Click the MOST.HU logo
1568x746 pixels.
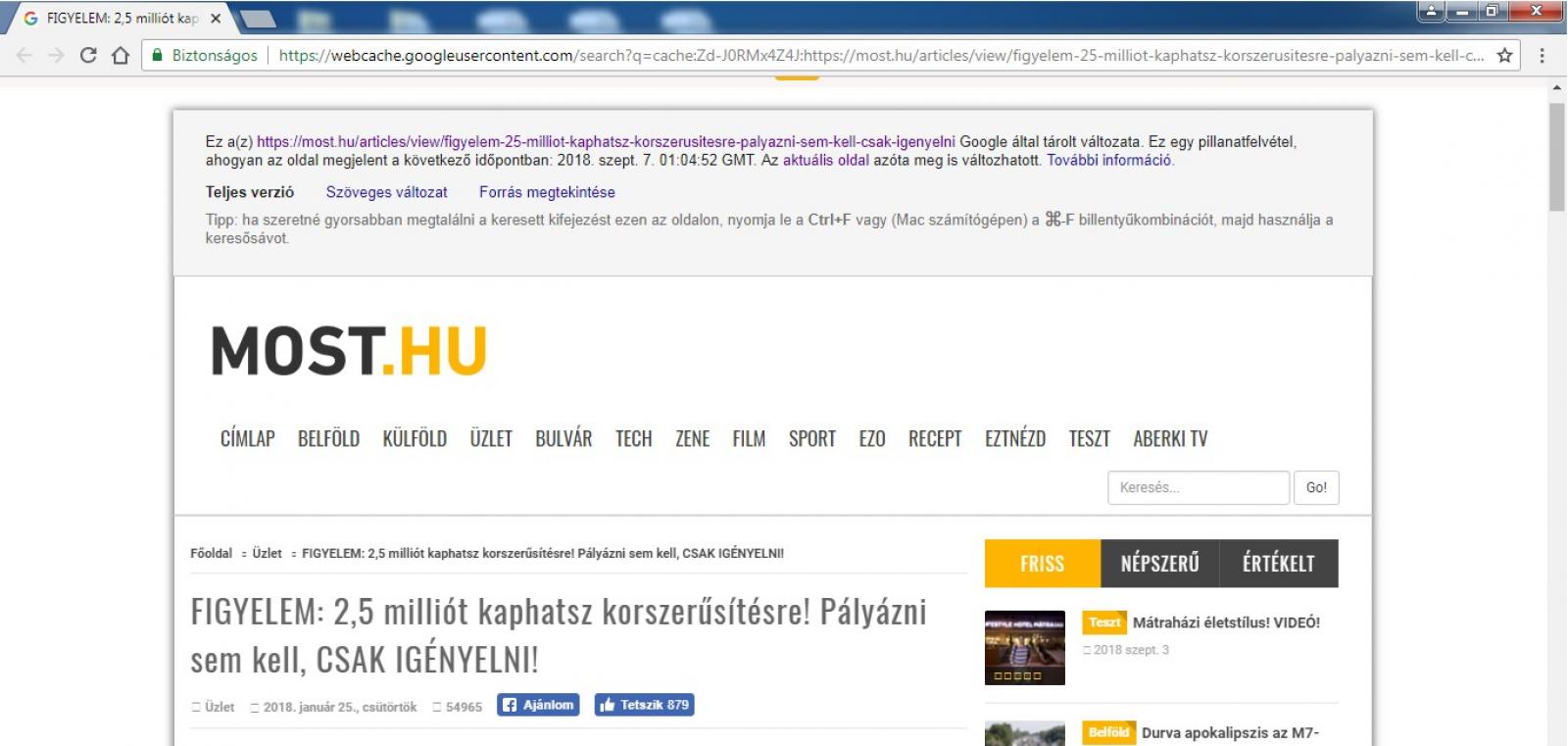(x=349, y=351)
